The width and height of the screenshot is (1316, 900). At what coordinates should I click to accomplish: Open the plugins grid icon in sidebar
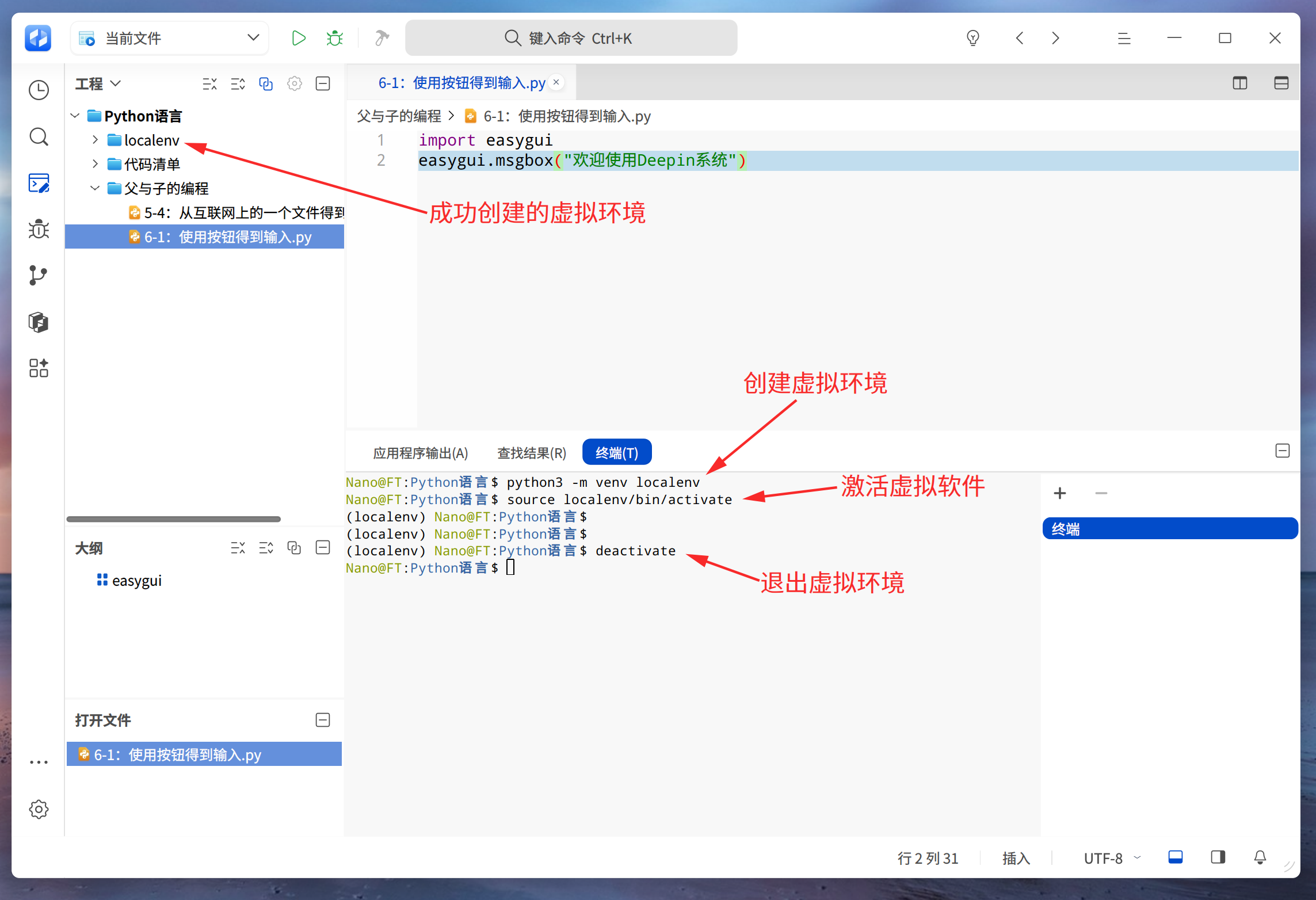point(39,368)
